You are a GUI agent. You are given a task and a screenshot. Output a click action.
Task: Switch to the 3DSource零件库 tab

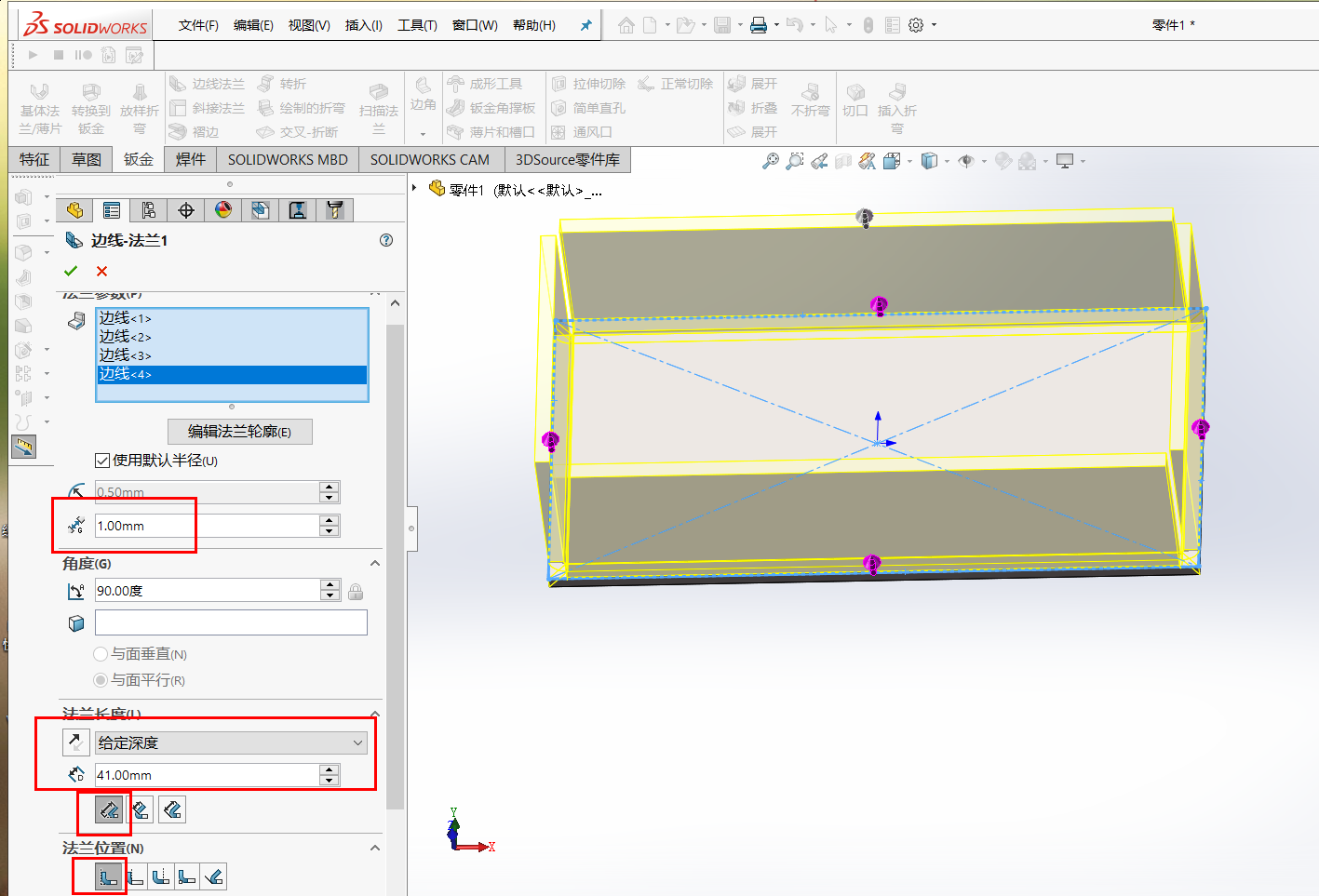568,159
